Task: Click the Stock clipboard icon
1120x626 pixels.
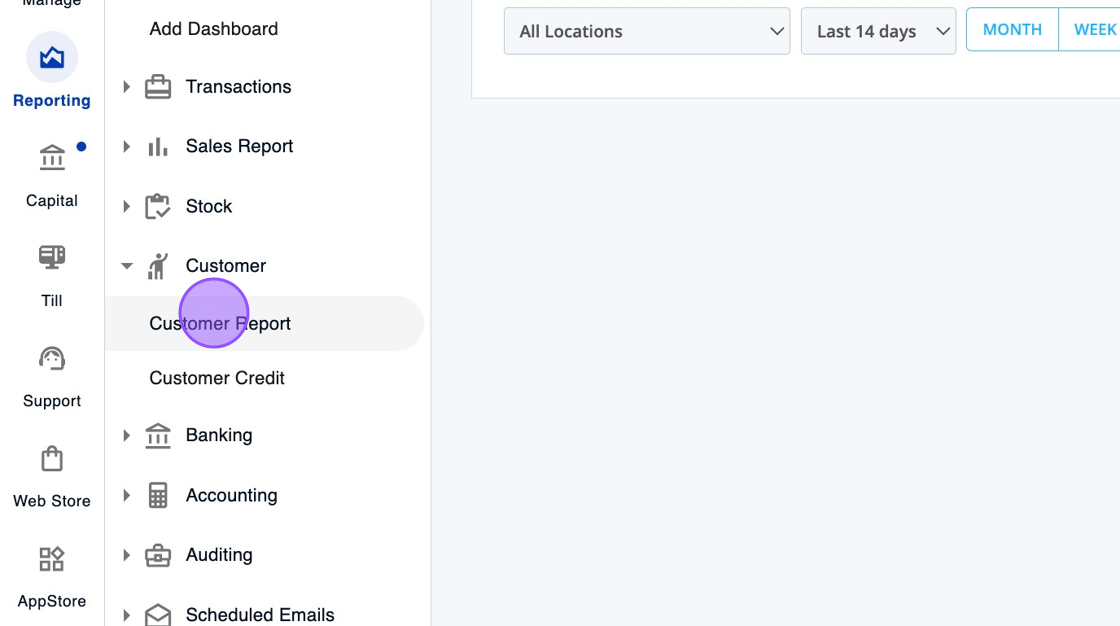Action: point(158,207)
